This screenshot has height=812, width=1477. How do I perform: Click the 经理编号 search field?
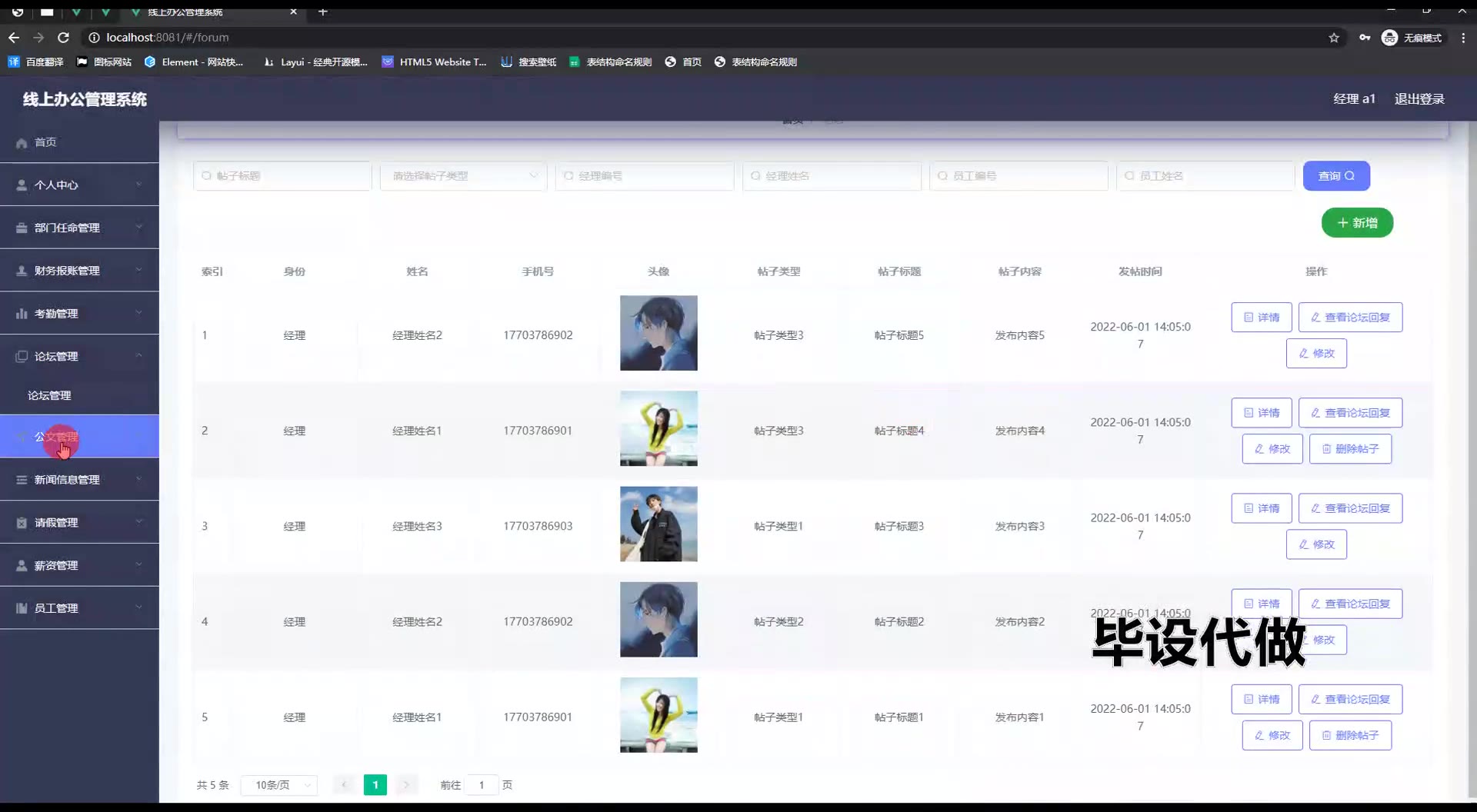pos(644,176)
